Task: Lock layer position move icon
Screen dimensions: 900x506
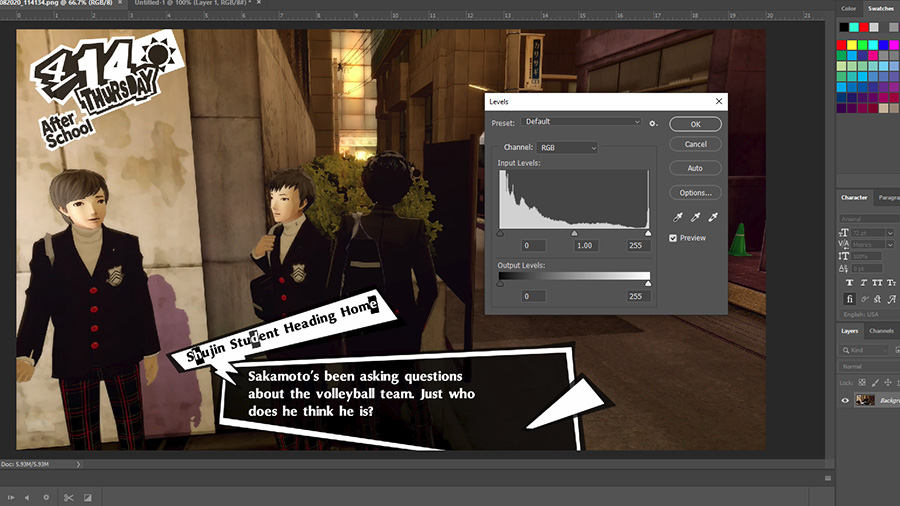Action: (888, 383)
